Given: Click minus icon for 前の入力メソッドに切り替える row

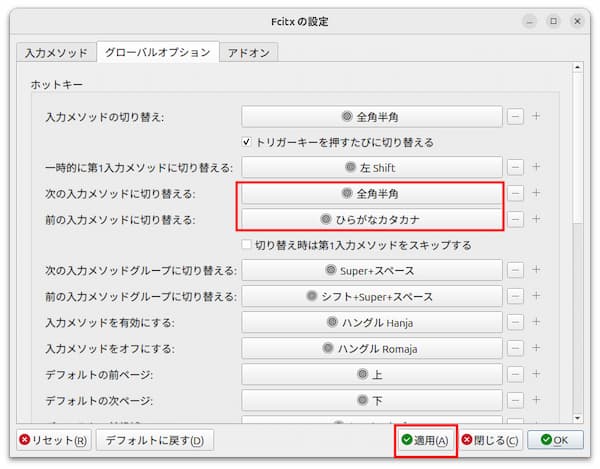Looking at the screenshot, I should click(x=515, y=219).
